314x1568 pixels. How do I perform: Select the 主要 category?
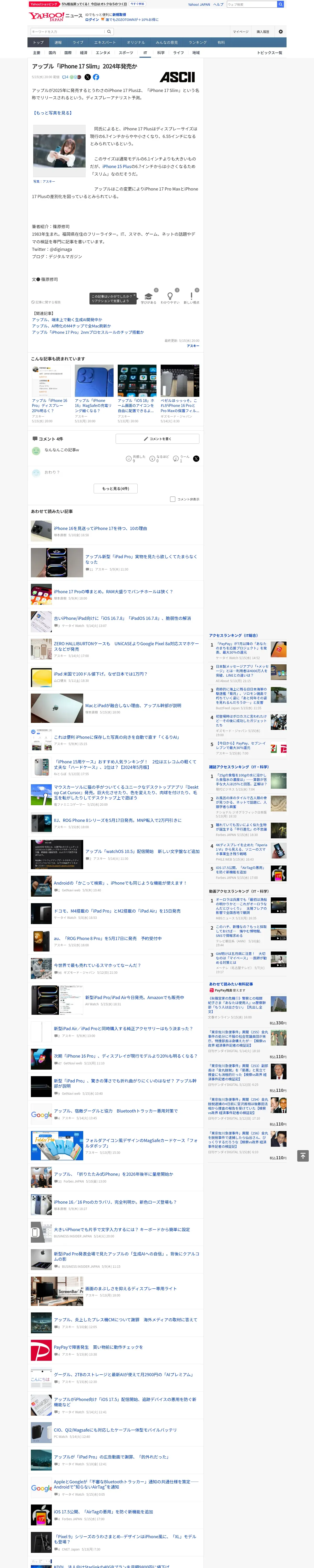37,53
